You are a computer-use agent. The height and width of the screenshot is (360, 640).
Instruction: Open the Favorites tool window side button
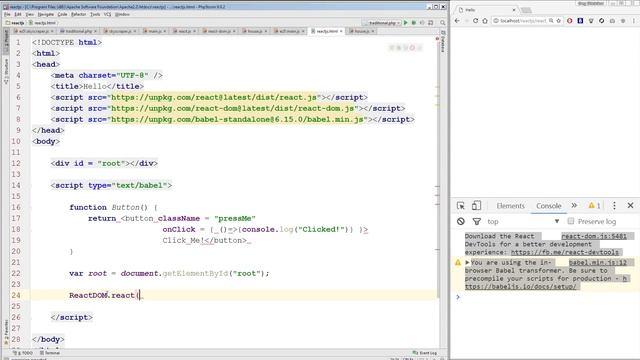point(6,331)
